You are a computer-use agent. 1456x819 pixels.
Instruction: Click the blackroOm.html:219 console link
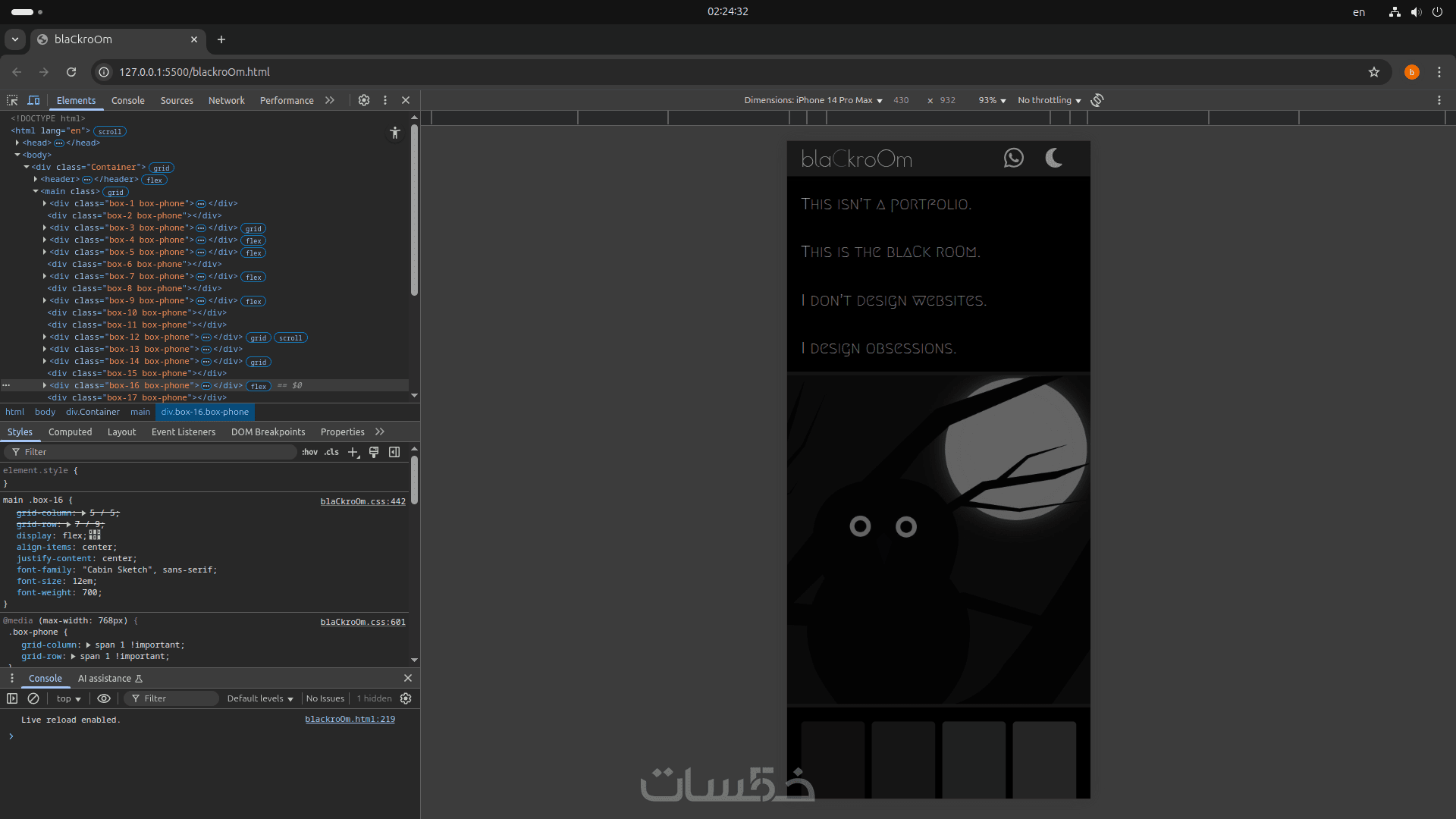point(350,719)
